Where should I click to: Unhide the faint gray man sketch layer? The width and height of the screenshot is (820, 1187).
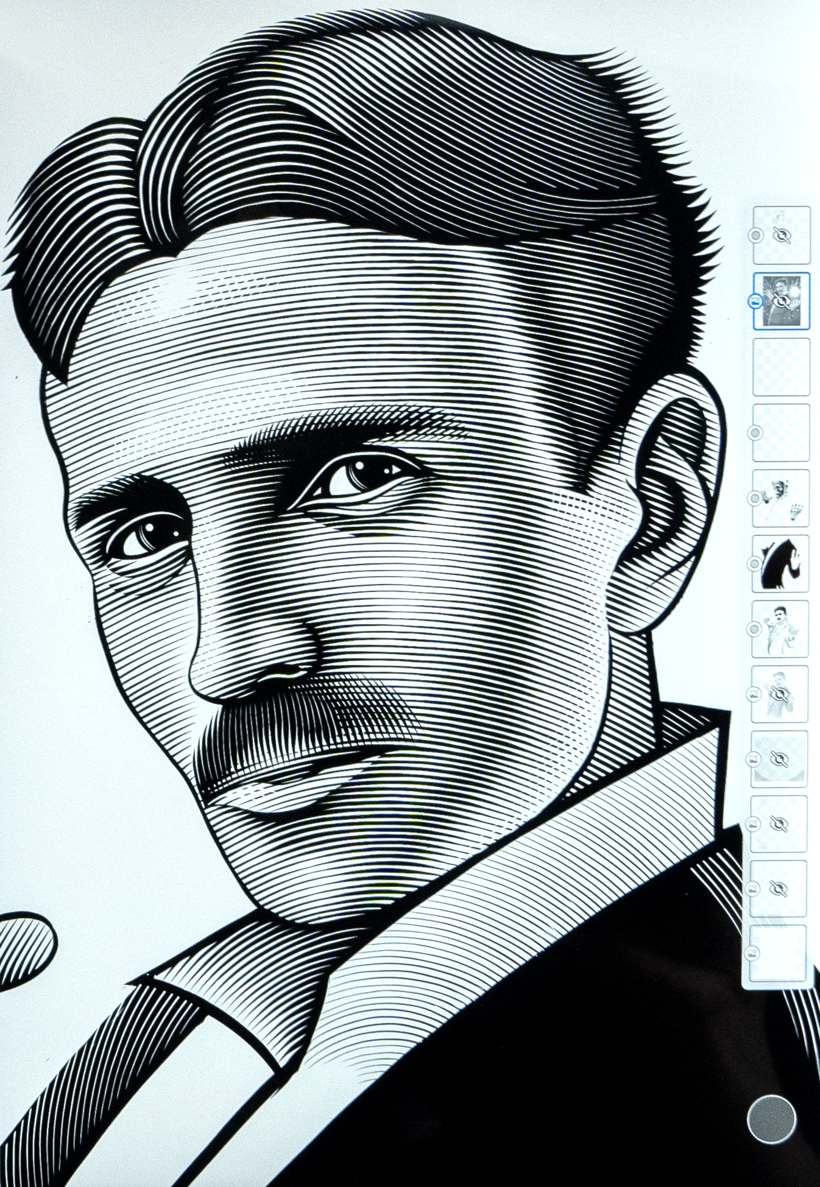(781, 693)
